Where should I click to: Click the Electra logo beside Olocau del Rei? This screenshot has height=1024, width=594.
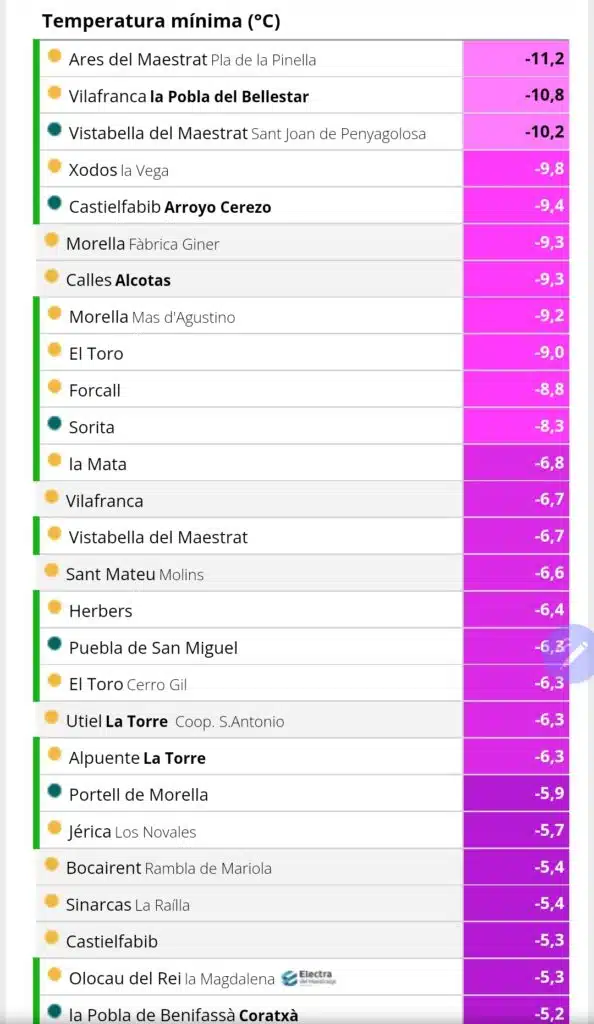[x=309, y=978]
